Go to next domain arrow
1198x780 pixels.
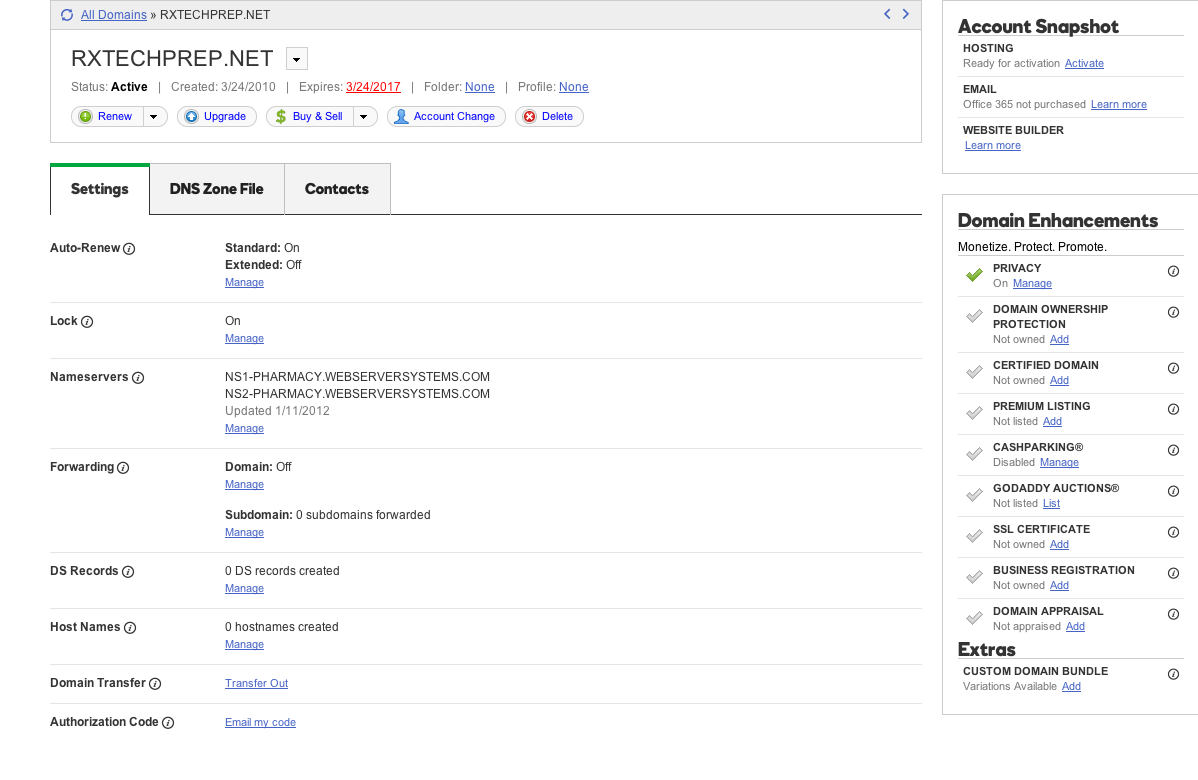tap(905, 14)
